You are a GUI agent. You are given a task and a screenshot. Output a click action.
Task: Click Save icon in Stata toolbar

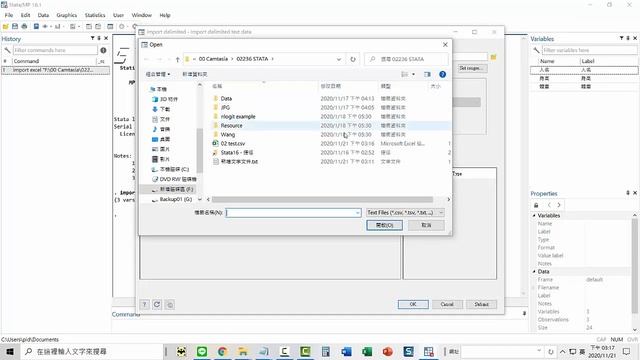coord(15,27)
